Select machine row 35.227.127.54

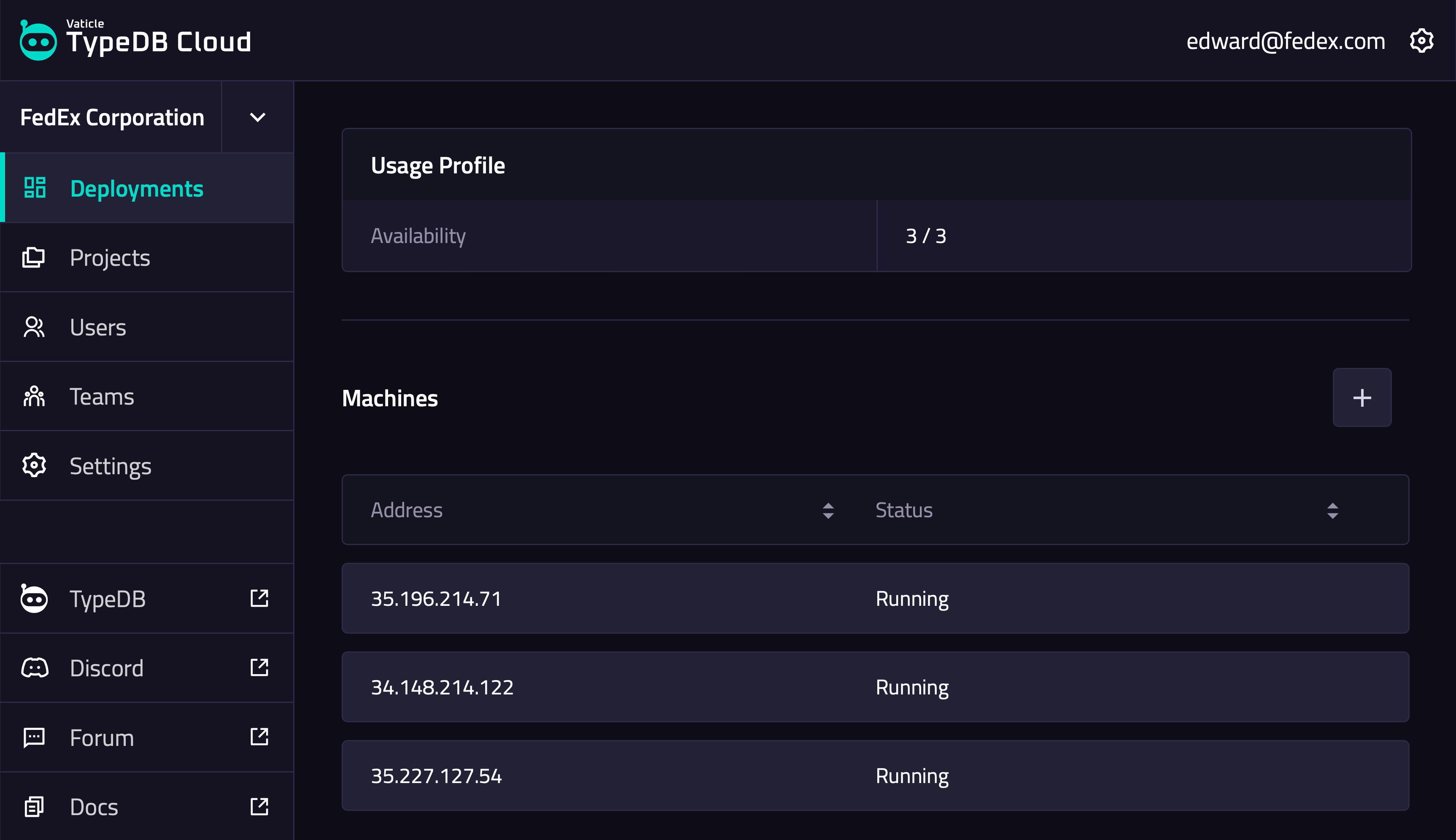click(875, 776)
